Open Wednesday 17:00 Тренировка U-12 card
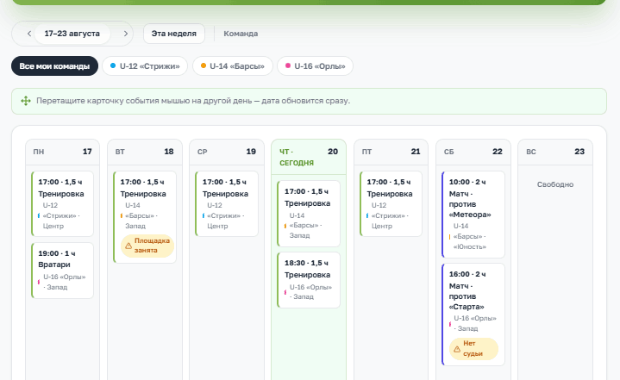This screenshot has width=620, height=380. tap(227, 204)
